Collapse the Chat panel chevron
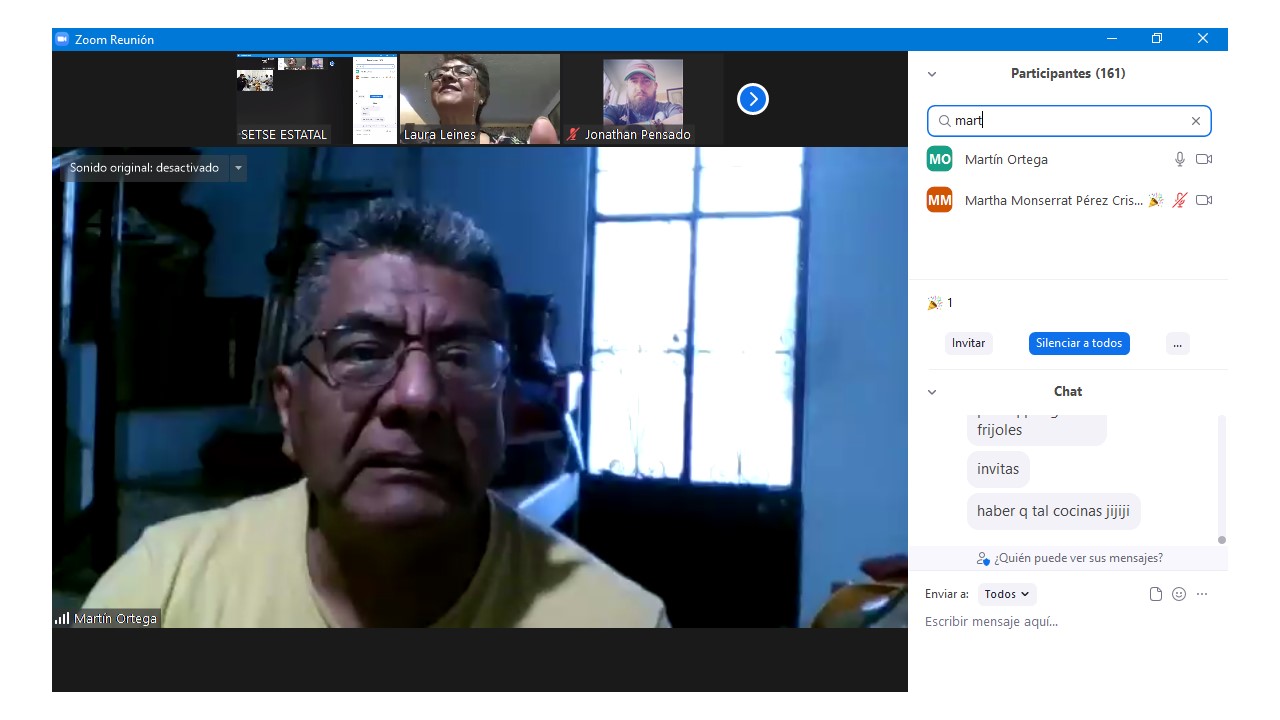 [x=932, y=392]
